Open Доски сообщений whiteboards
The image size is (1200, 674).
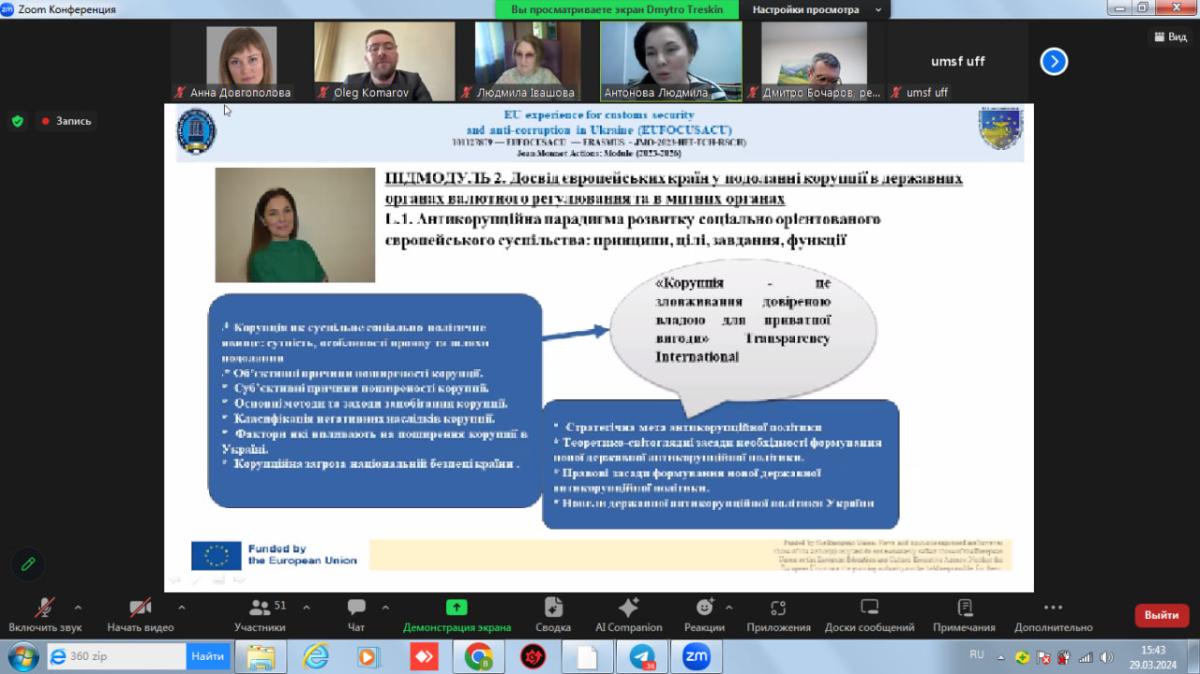[x=869, y=613]
